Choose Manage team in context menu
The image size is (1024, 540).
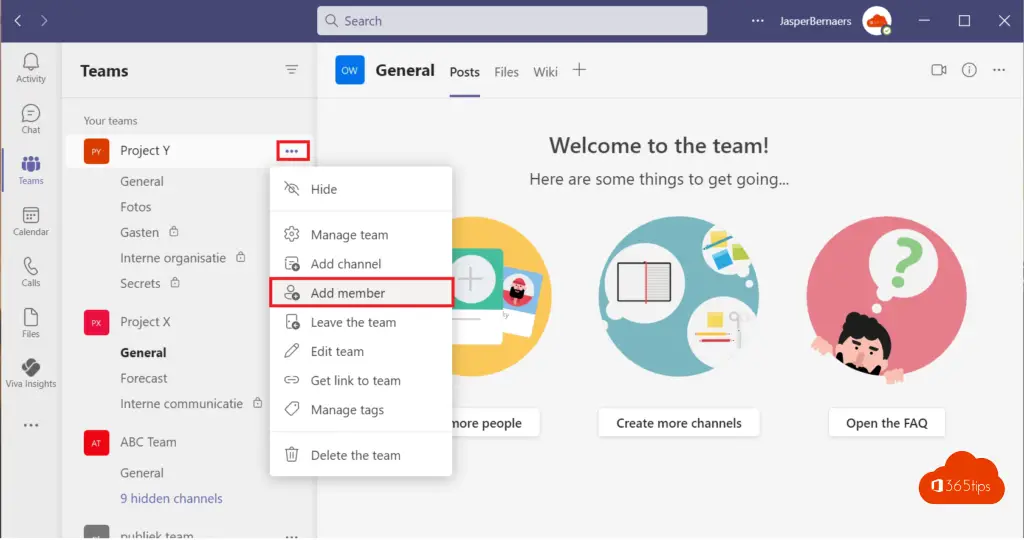pyautogui.click(x=360, y=234)
